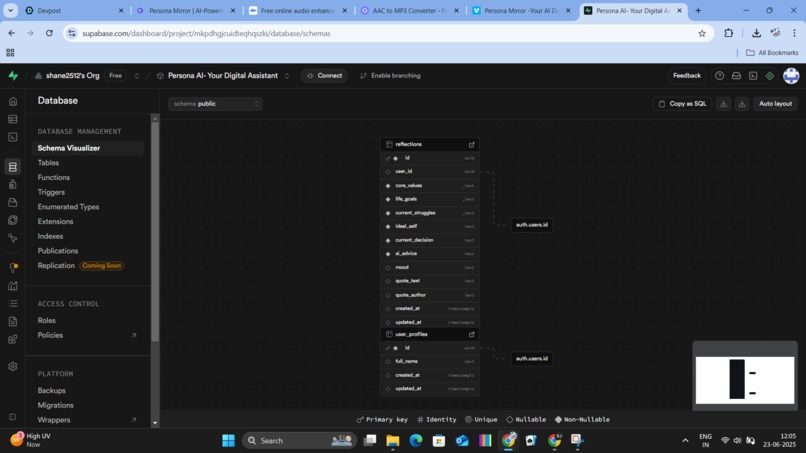806x453 pixels.
Task: Open Wrappers under Platform
Action: (x=53, y=420)
